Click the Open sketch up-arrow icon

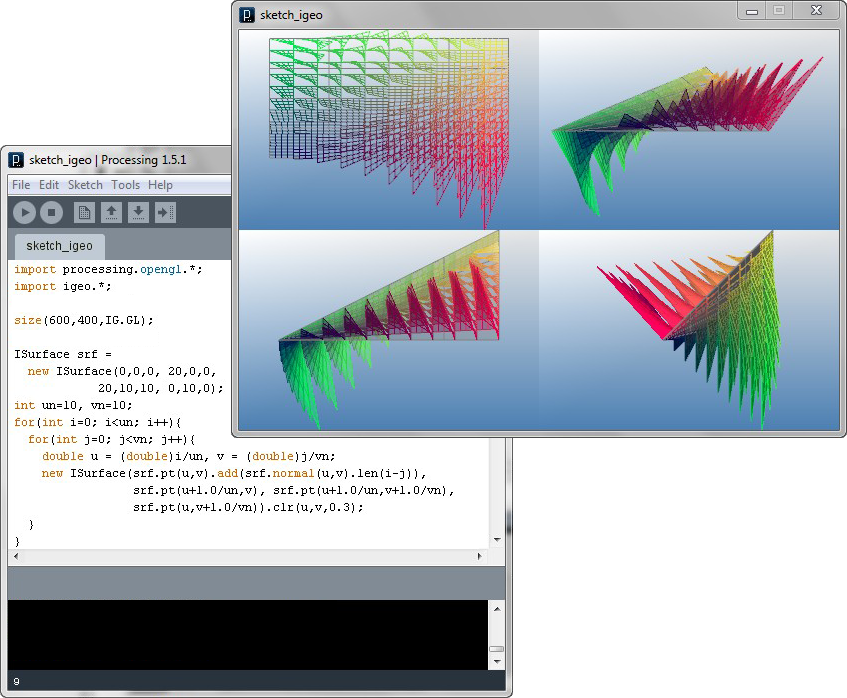pyautogui.click(x=112, y=212)
